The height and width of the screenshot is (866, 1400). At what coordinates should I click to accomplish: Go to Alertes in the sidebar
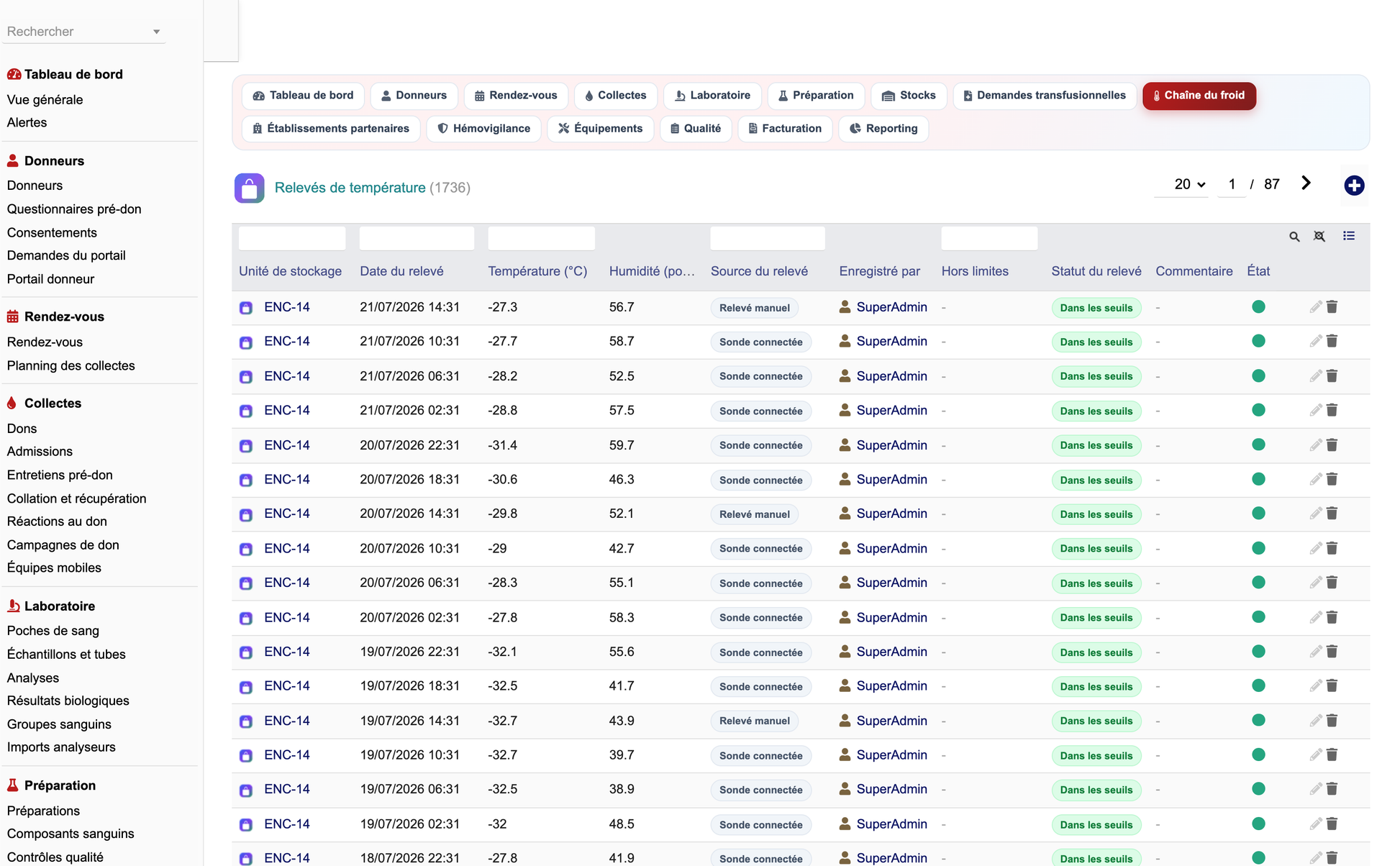click(x=27, y=122)
